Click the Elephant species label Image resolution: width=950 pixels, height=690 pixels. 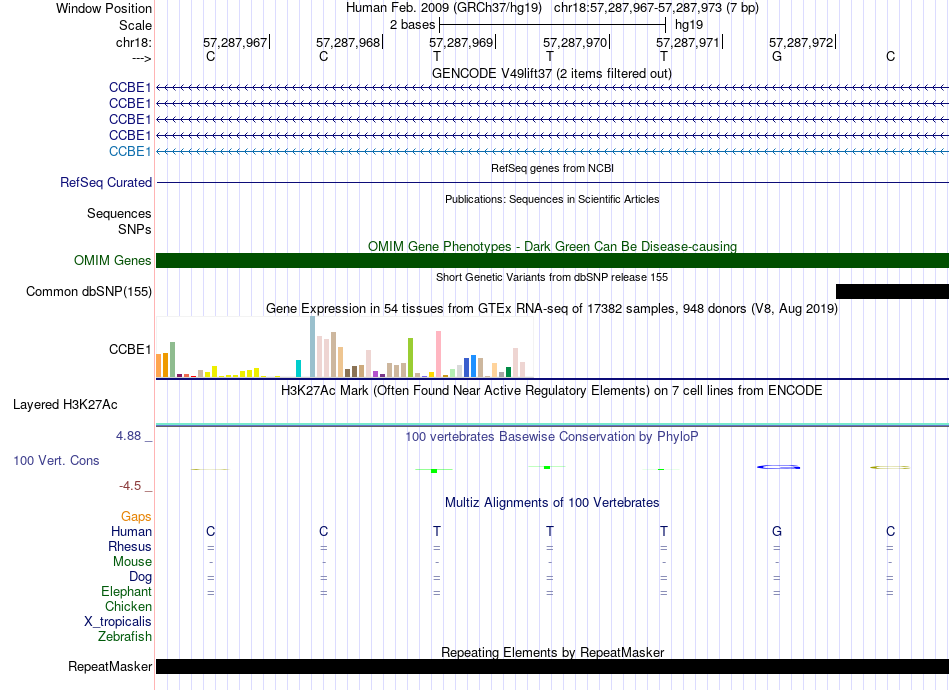(127, 592)
